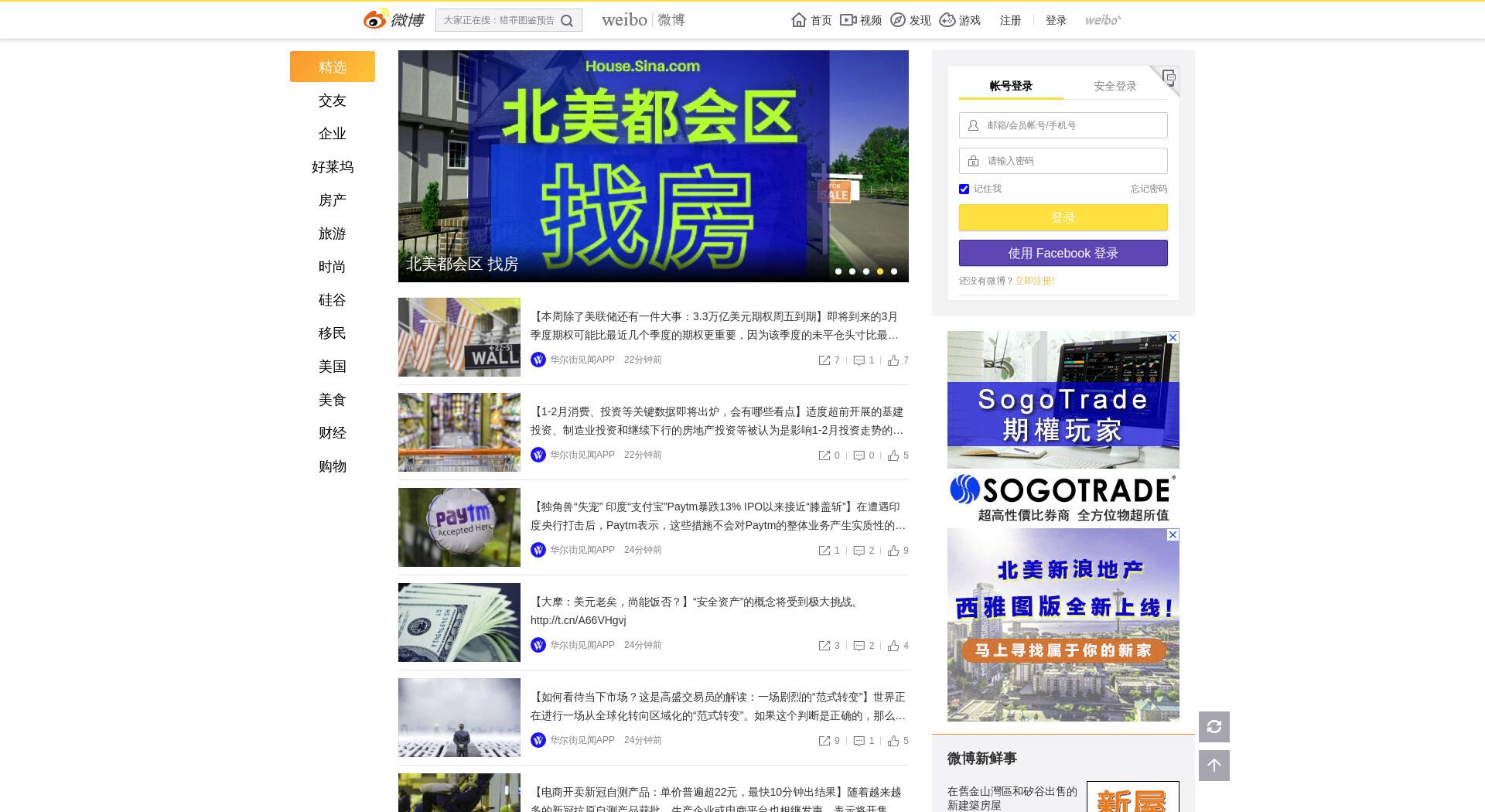Screen dimensions: 1485x812
Task: Open the Paytm balloon thumbnail
Action: tap(459, 527)
